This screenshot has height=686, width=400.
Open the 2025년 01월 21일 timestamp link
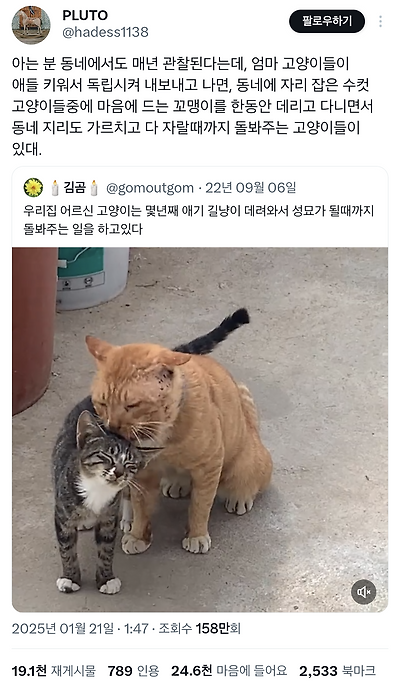click(x=80, y=629)
